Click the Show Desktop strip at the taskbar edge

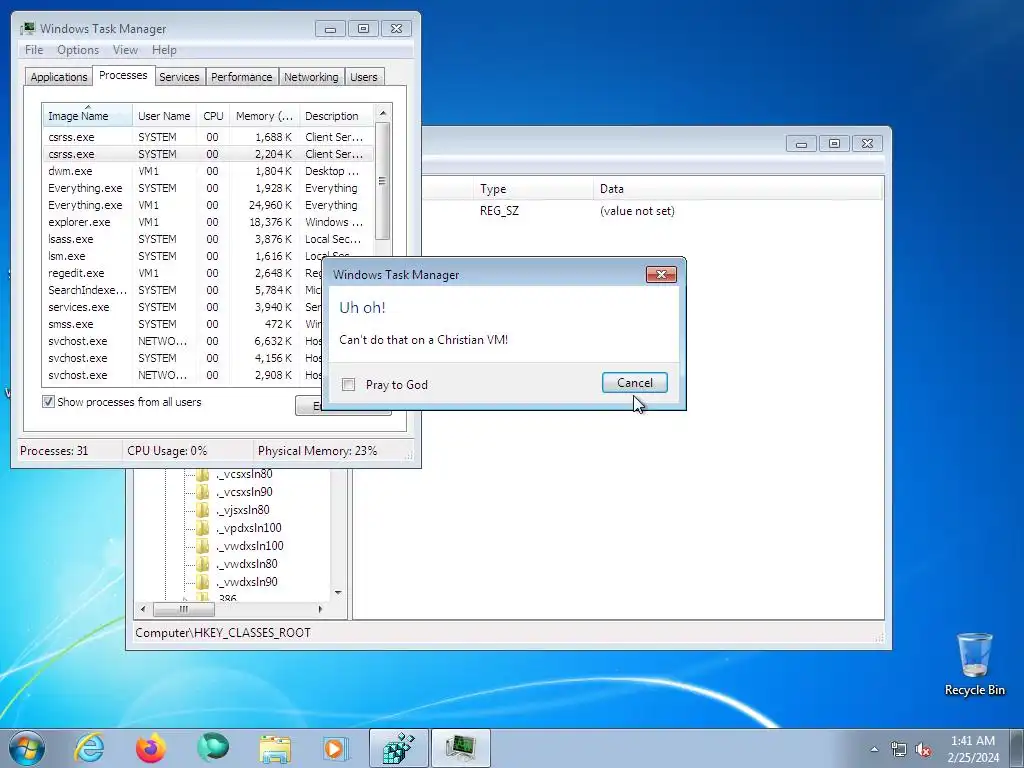tap(1019, 748)
